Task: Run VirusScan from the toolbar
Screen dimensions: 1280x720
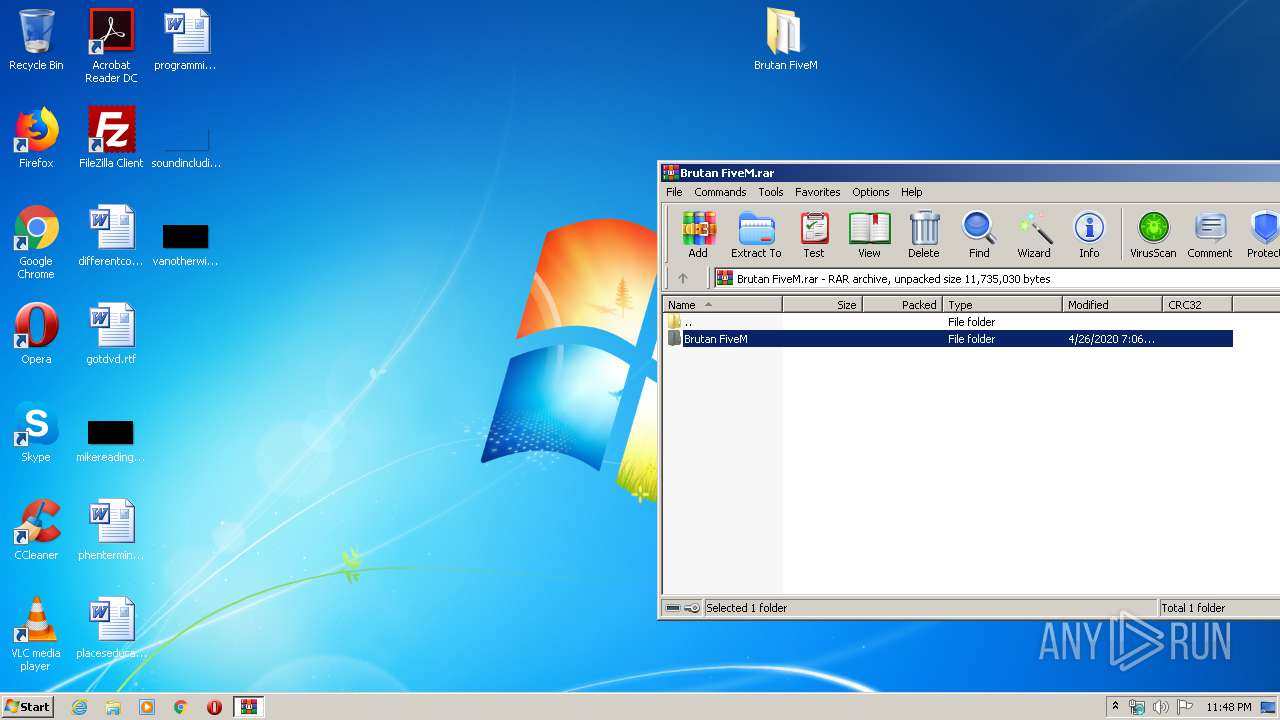Action: click(1153, 235)
